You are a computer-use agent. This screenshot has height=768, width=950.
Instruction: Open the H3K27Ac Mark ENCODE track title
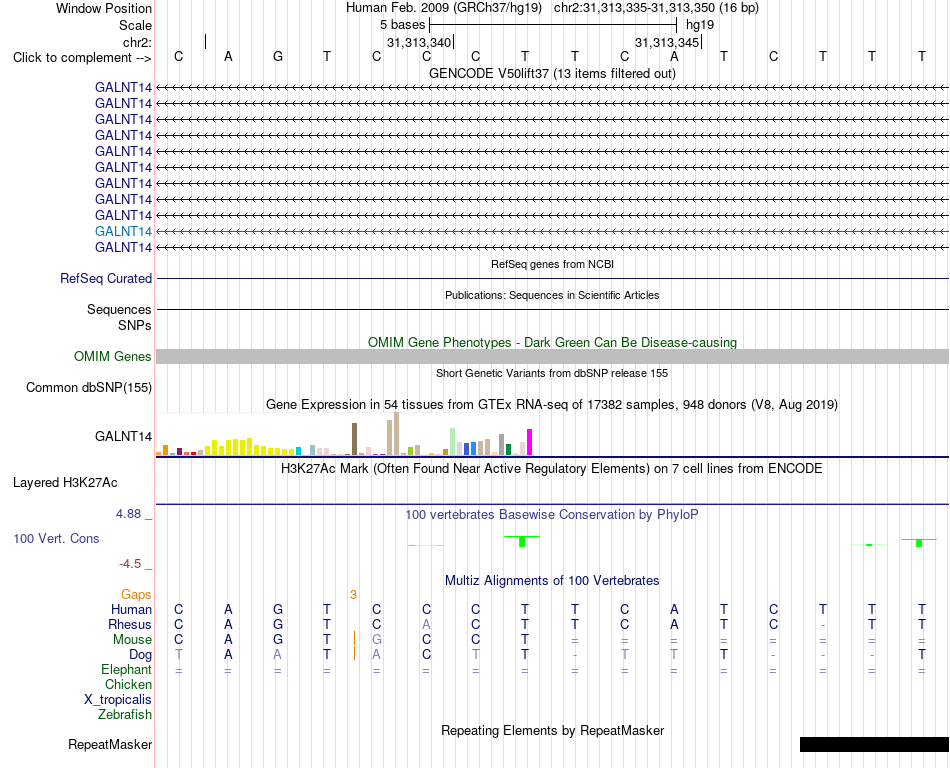tap(552, 469)
